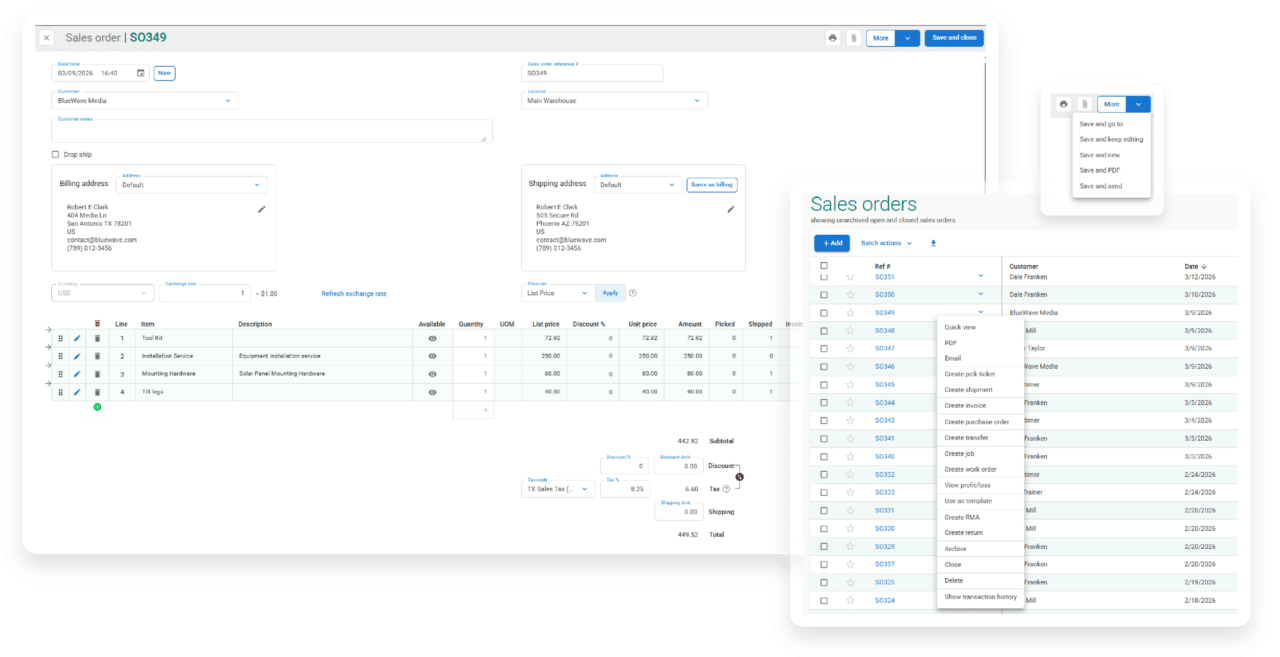Edit the Tool Kit line with its pencil
Screen dimensions: 1280x657
[x=78, y=338]
